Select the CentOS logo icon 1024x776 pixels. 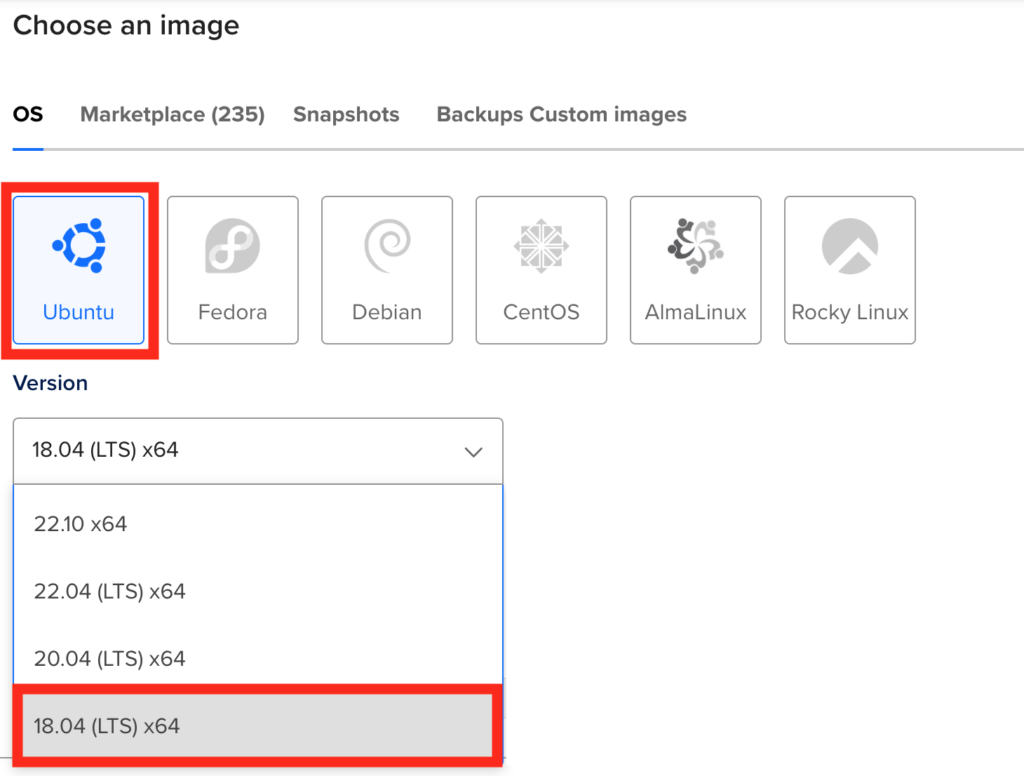click(541, 246)
